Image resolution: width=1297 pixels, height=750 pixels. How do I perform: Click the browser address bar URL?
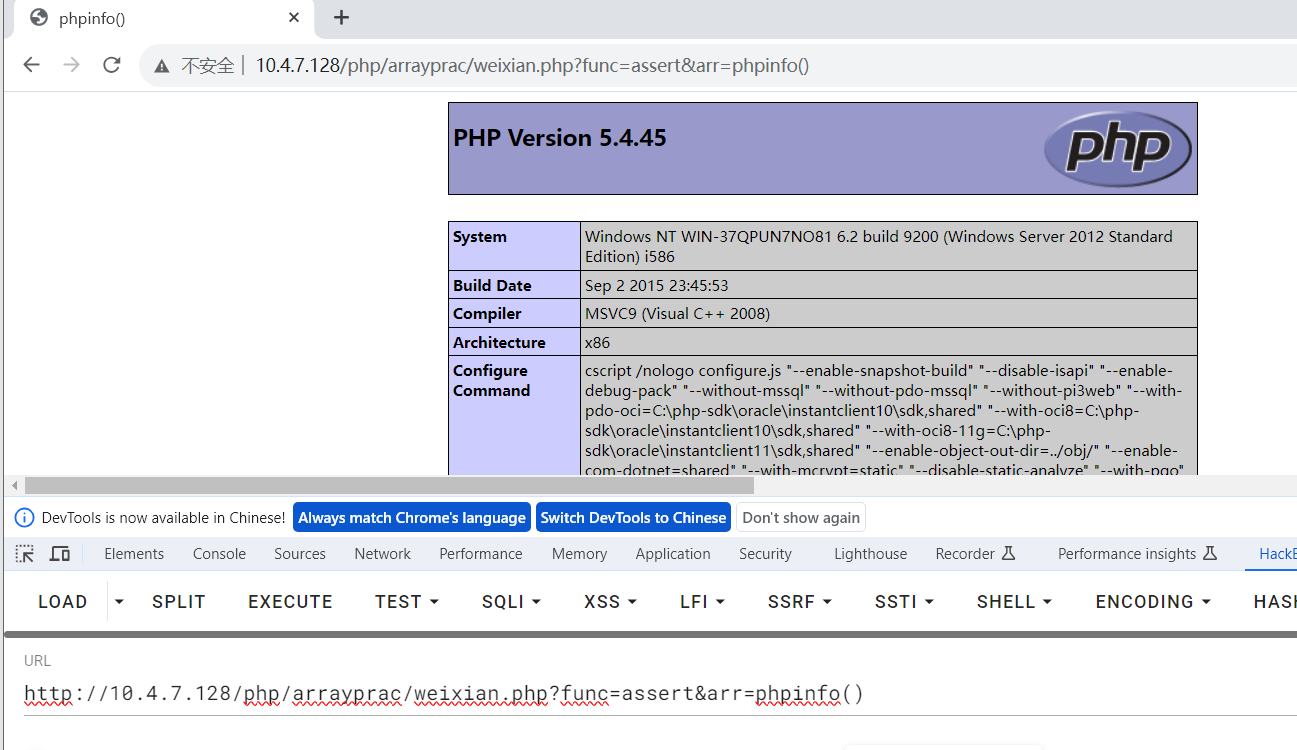532,66
